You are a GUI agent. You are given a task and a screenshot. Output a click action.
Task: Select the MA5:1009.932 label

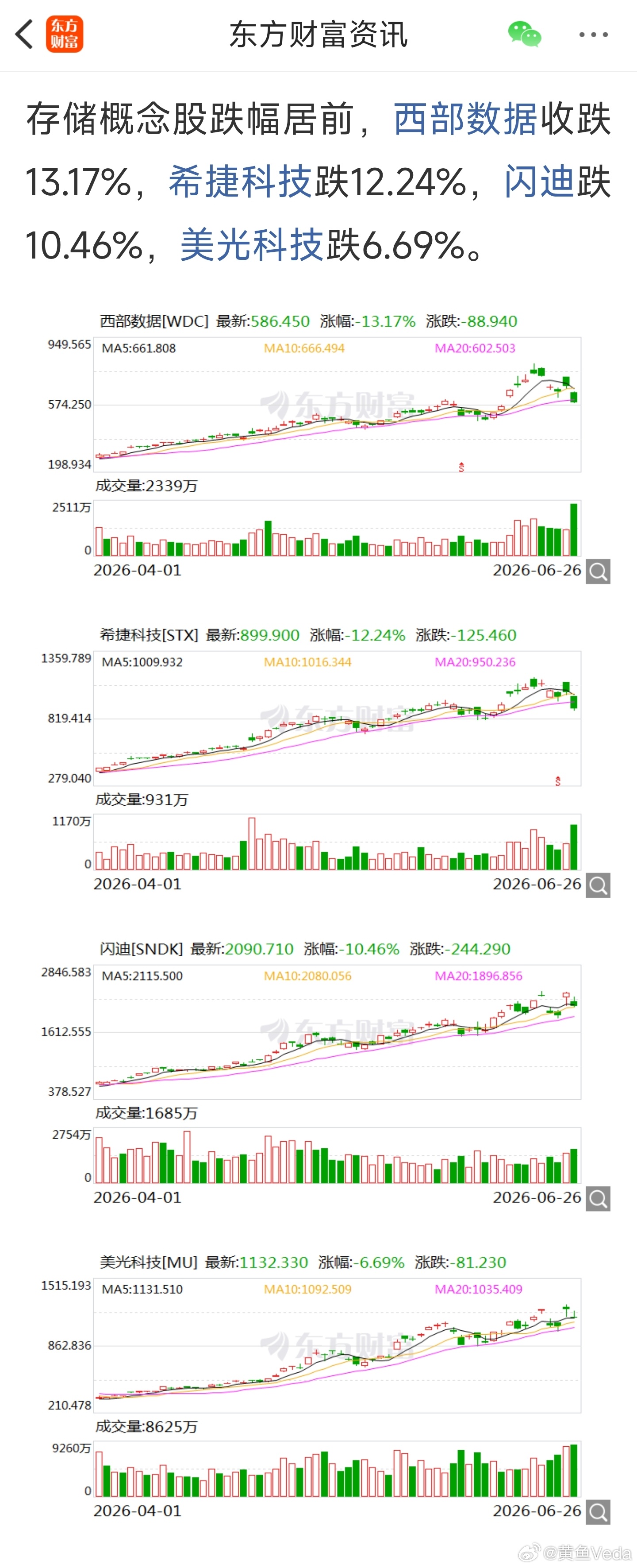[142, 662]
